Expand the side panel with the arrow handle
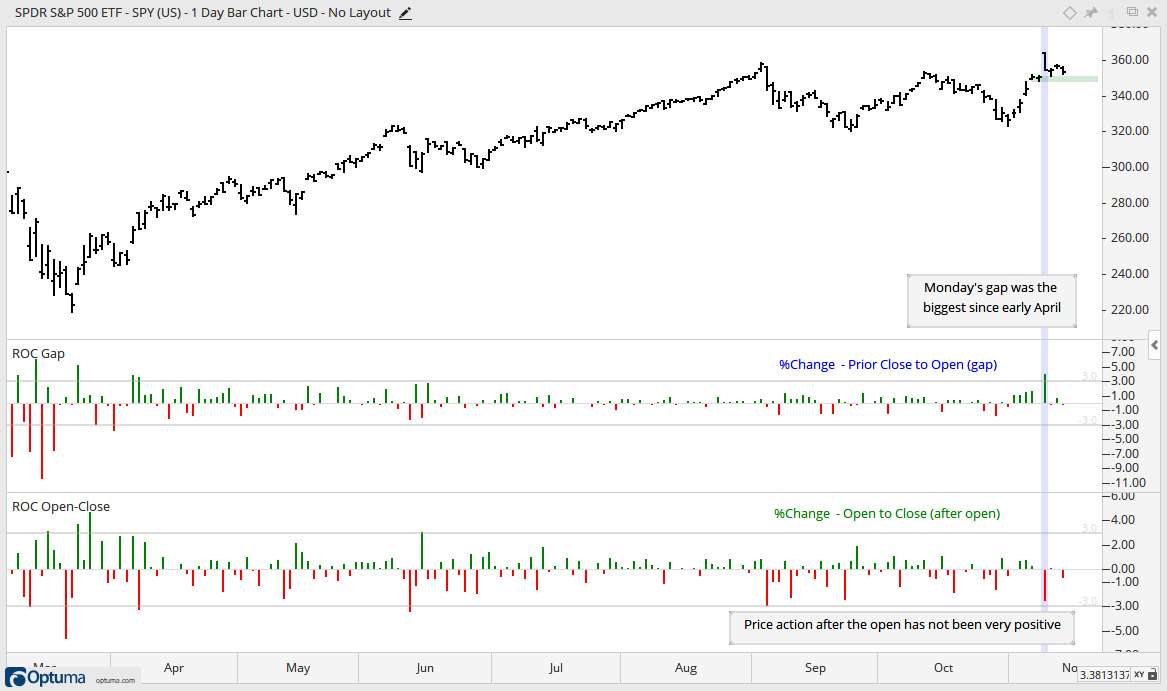The height and width of the screenshot is (691, 1167). [1154, 345]
